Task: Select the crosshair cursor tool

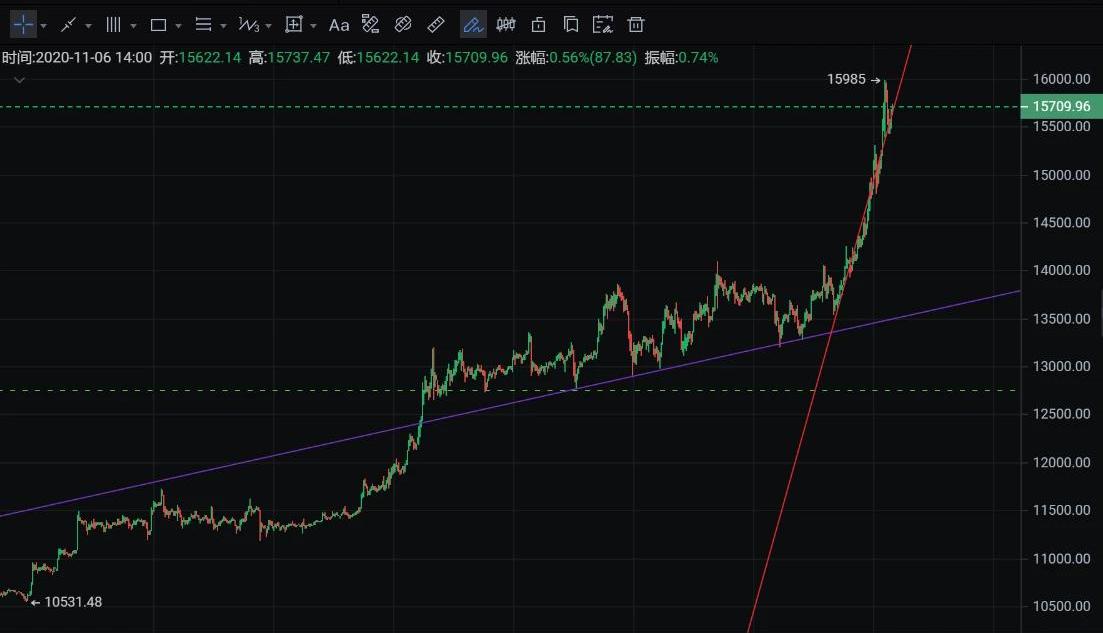Action: click(x=23, y=25)
